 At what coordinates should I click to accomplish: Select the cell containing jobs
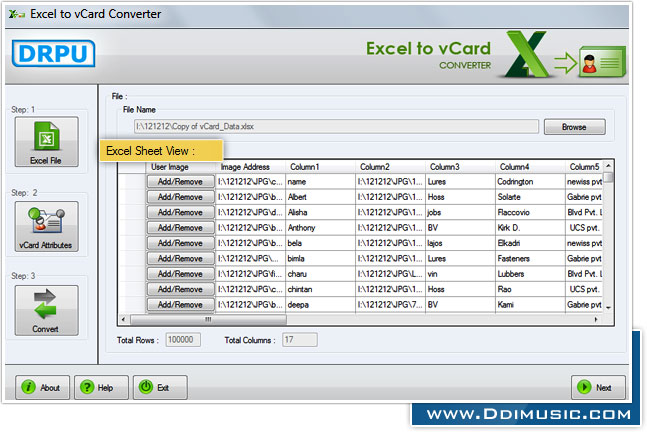(460, 212)
